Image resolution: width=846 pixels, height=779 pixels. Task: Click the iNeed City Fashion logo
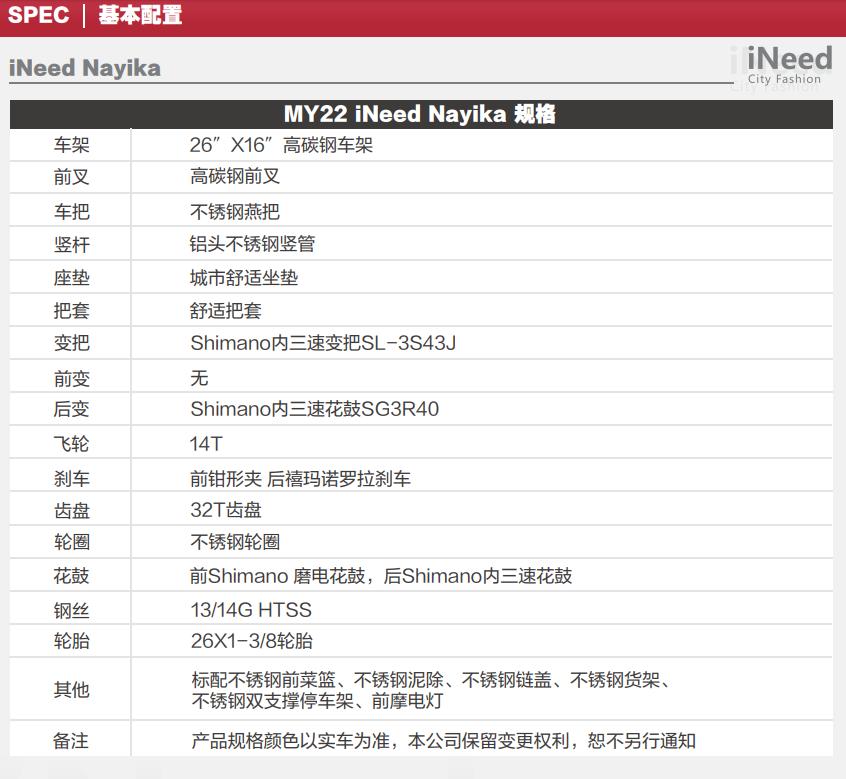(x=789, y=65)
